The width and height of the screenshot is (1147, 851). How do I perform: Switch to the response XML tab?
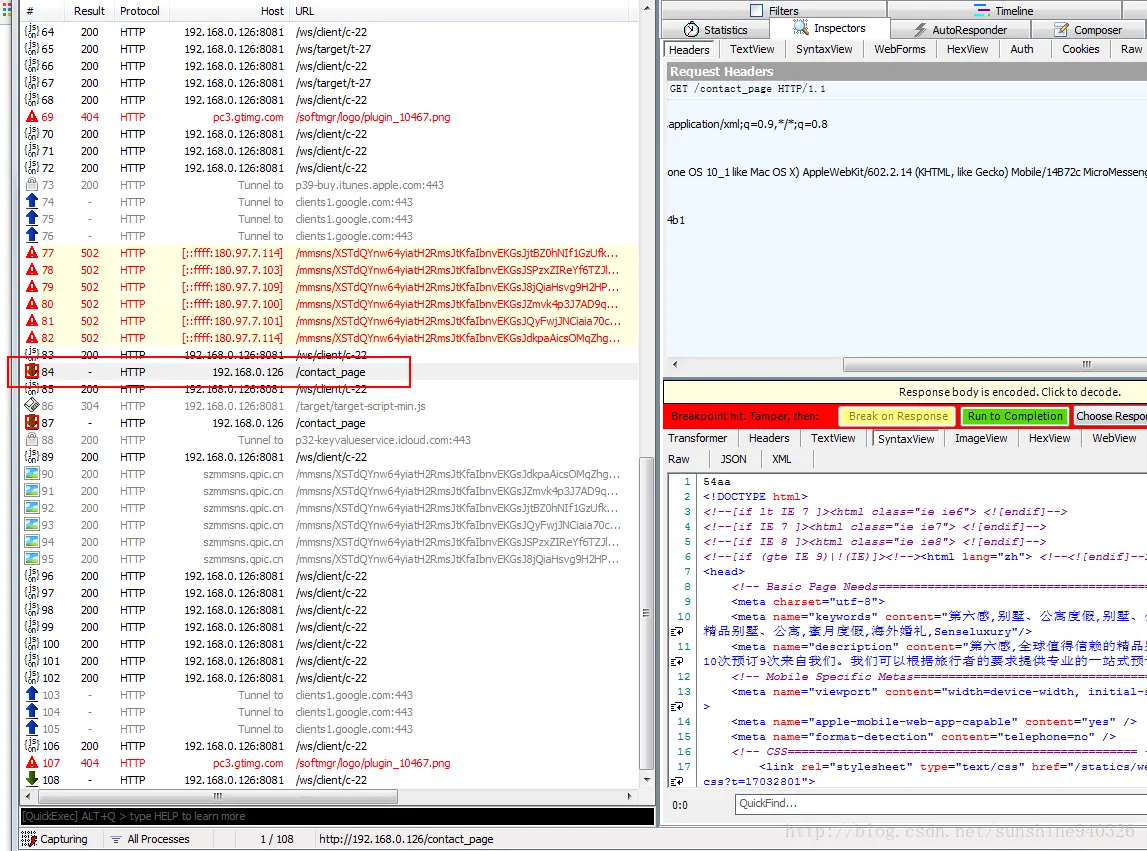point(781,460)
